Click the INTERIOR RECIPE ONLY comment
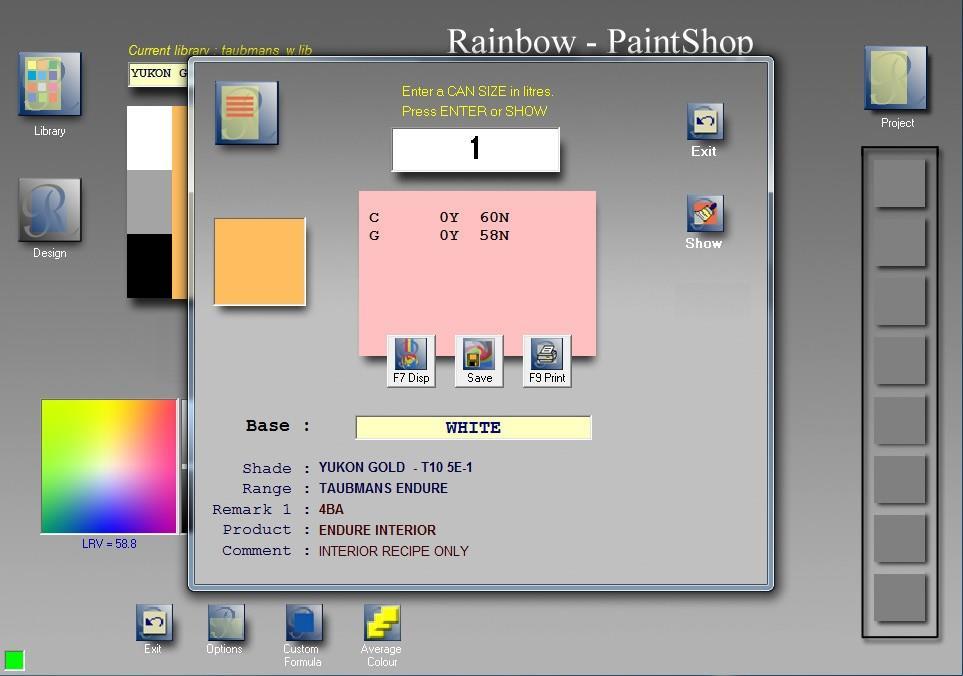Viewport: 963px width, 676px height. [394, 551]
